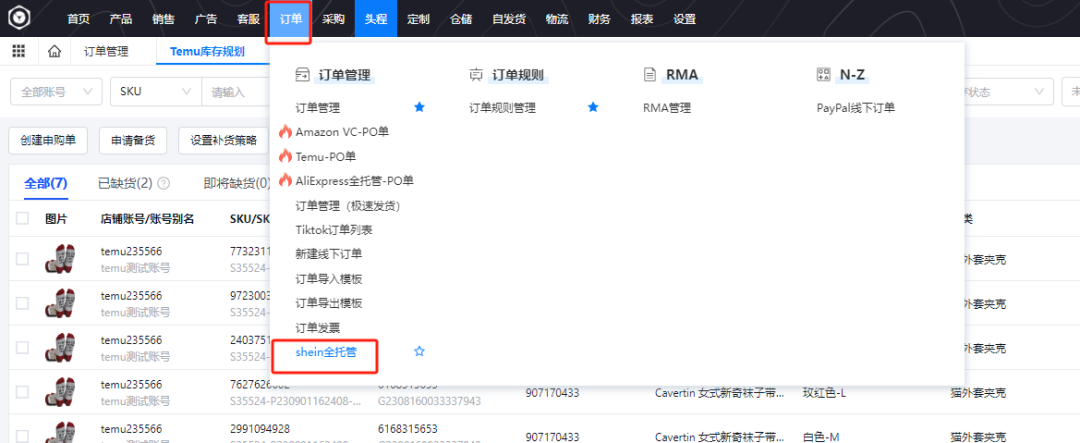Click the 设置补货策略 button
The height and width of the screenshot is (443, 1080).
(224, 141)
